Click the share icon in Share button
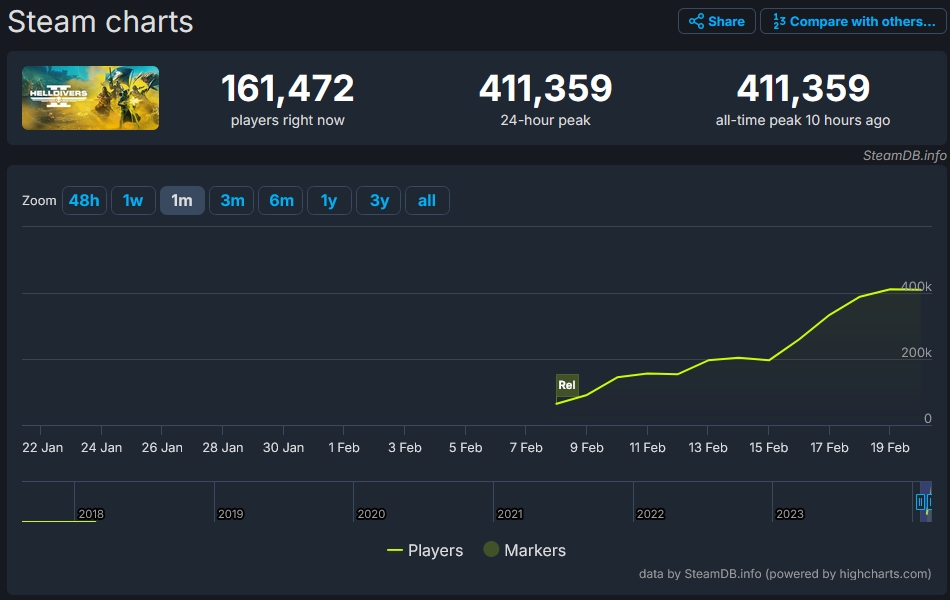 click(x=696, y=21)
